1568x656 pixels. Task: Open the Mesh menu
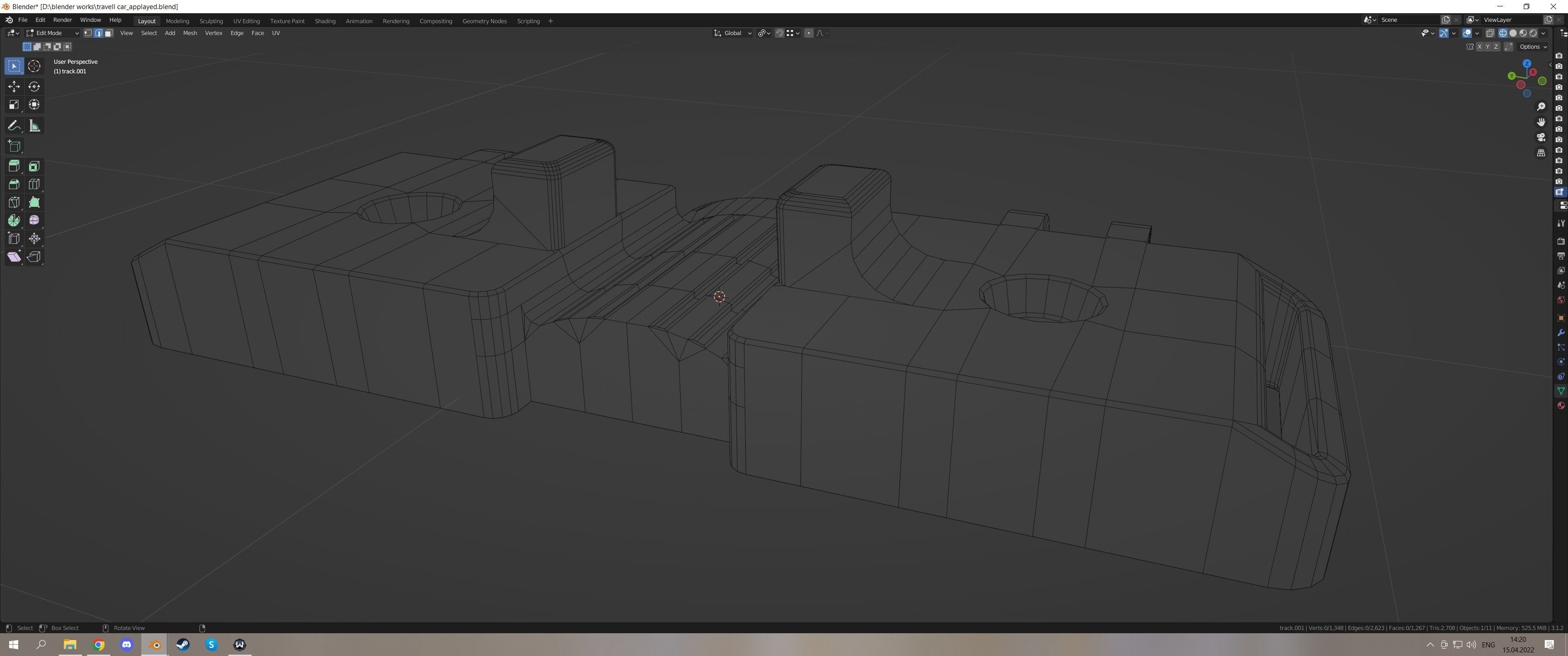point(189,33)
